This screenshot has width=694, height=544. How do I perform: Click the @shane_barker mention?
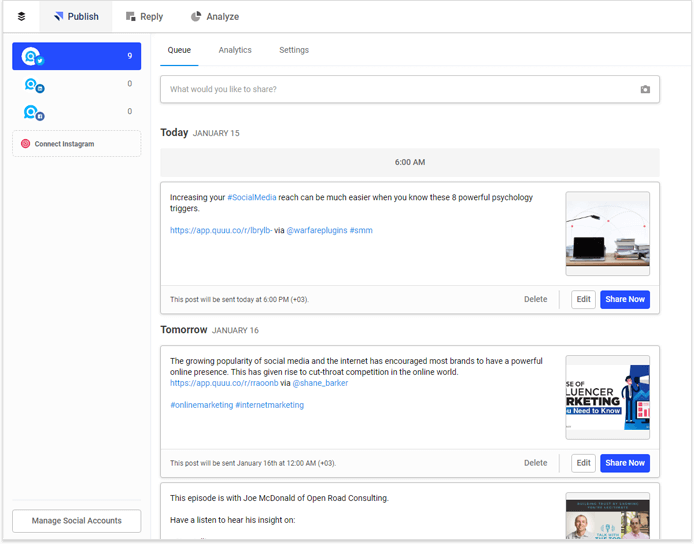click(x=320, y=383)
